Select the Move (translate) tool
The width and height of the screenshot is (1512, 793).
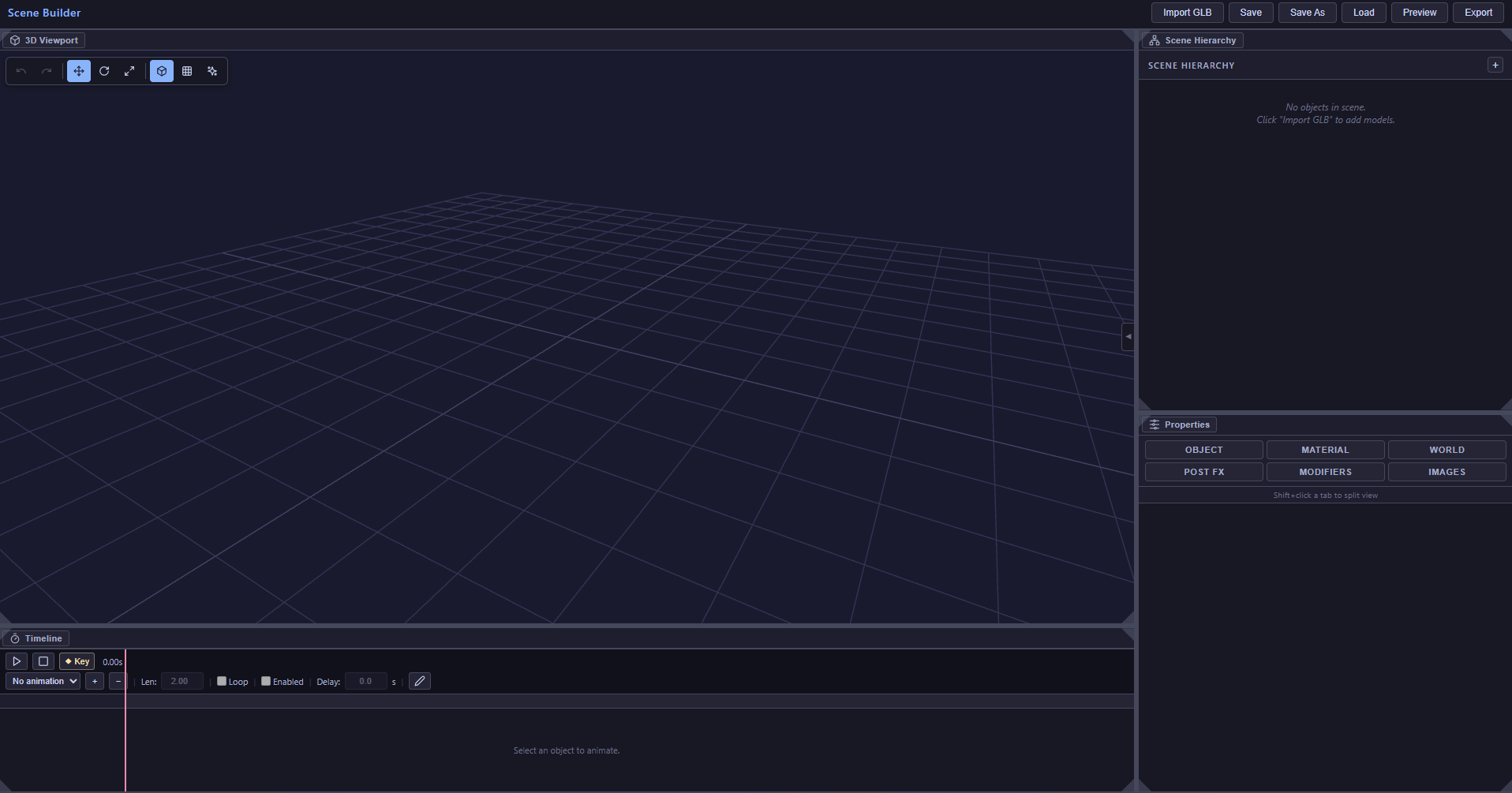coord(79,71)
